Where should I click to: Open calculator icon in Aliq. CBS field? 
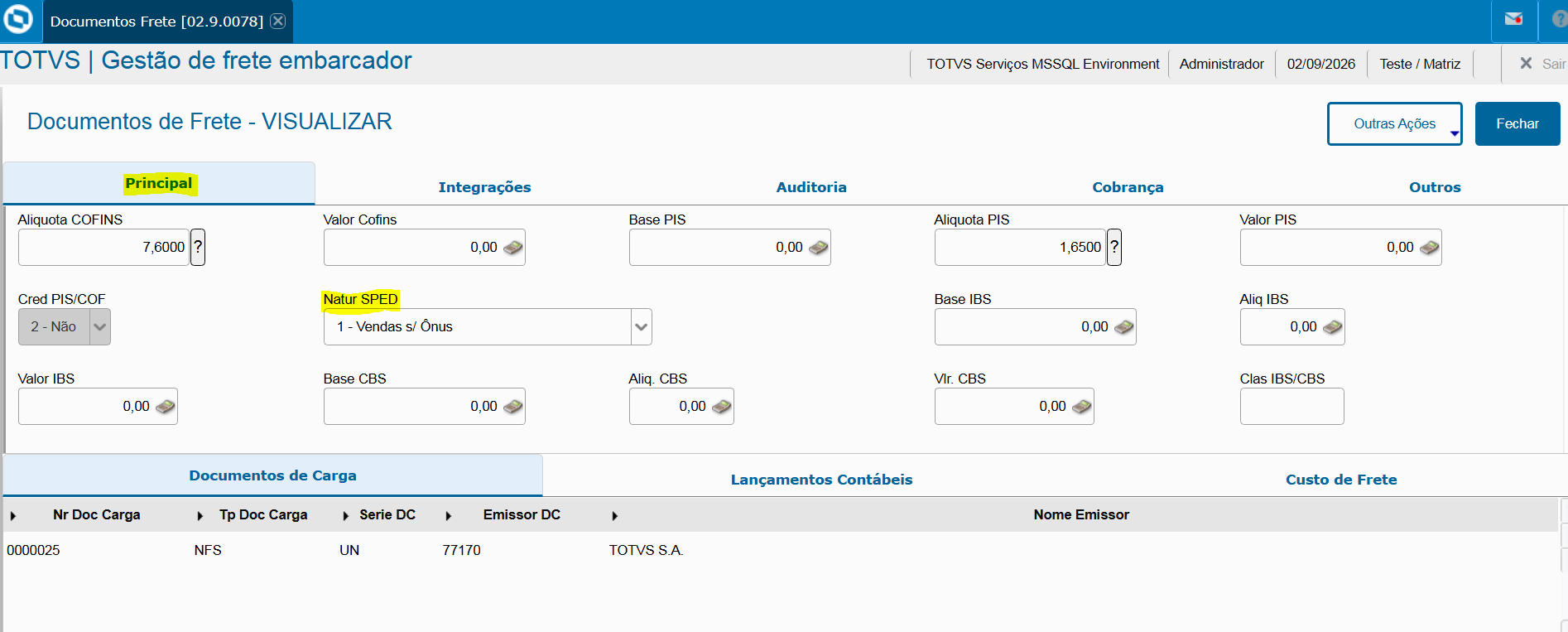(x=722, y=407)
